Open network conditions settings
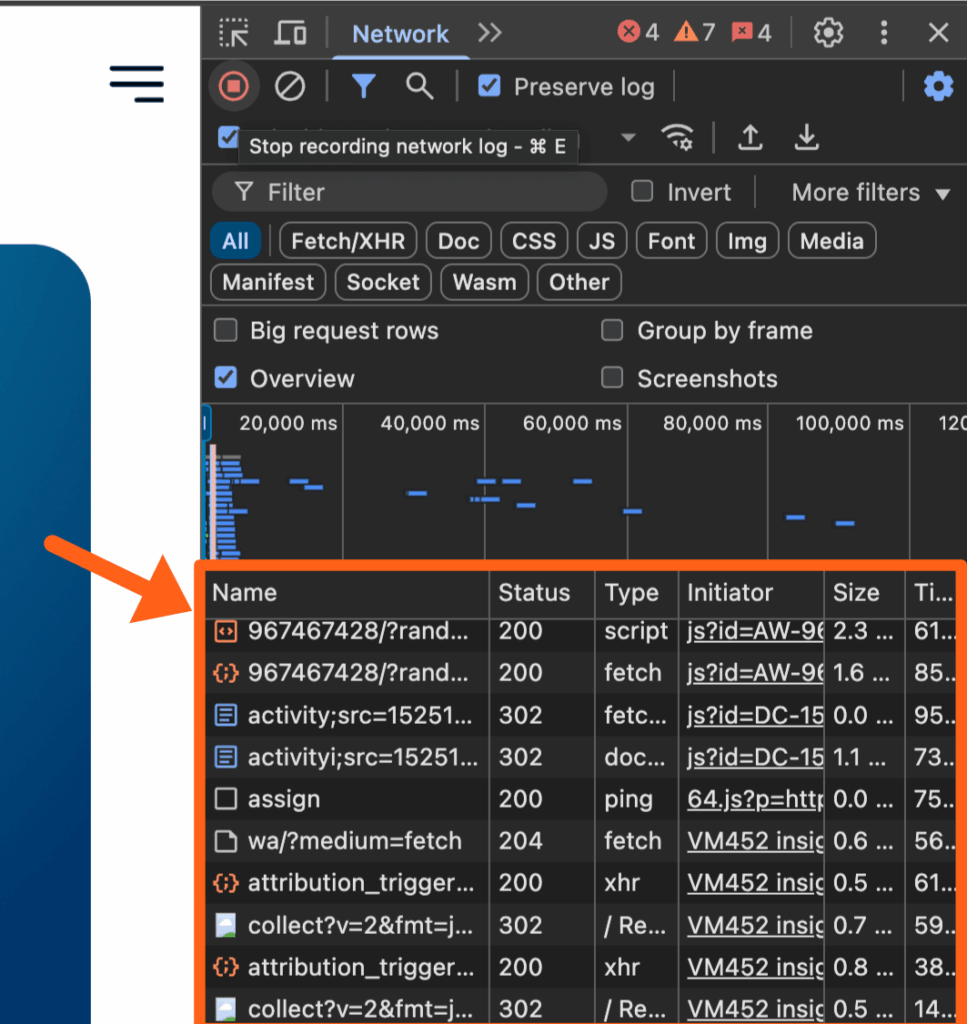Screen dimensions: 967x1024 (x=678, y=140)
